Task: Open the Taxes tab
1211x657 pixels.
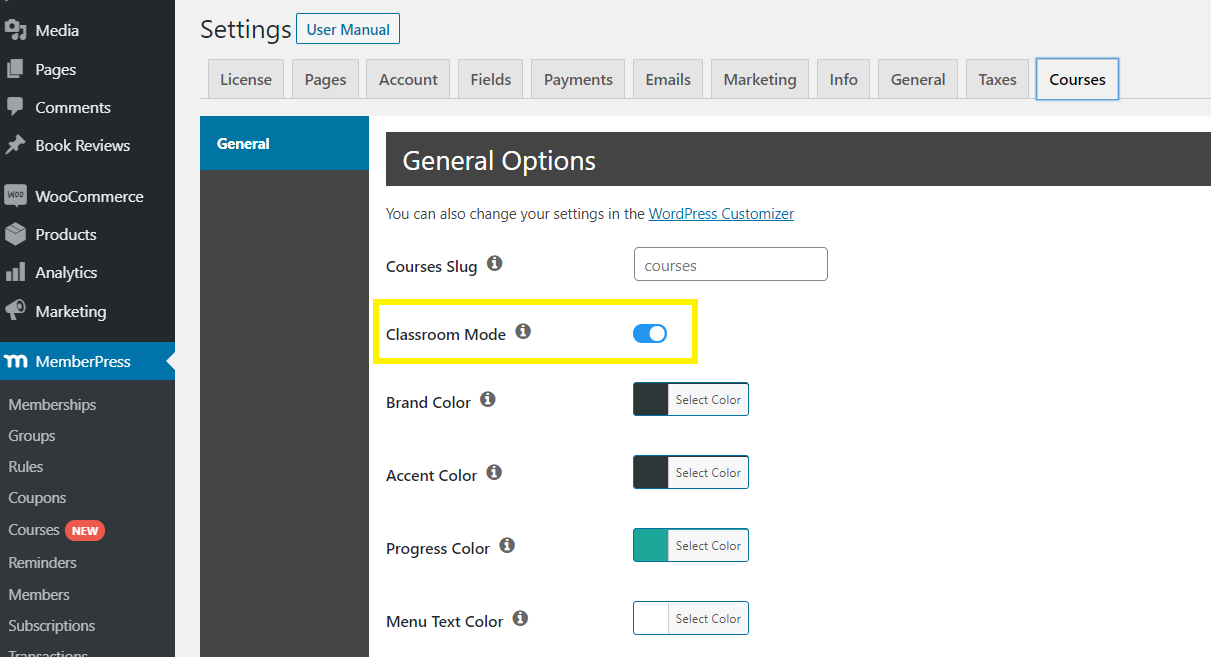Action: pos(997,79)
